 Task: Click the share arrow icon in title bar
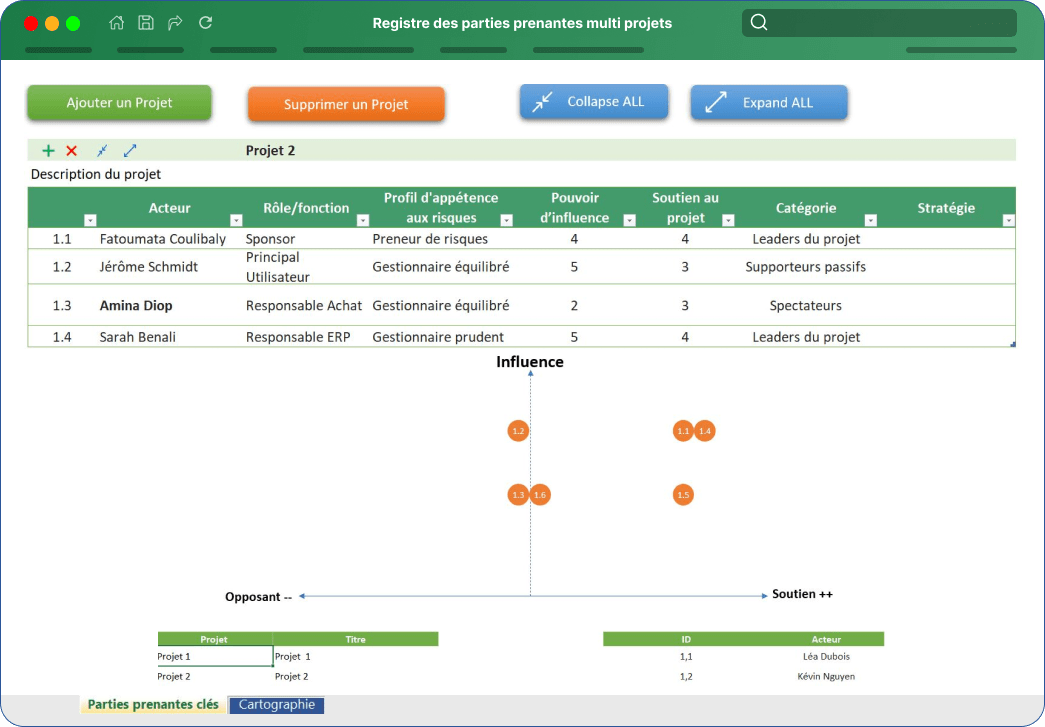point(175,23)
